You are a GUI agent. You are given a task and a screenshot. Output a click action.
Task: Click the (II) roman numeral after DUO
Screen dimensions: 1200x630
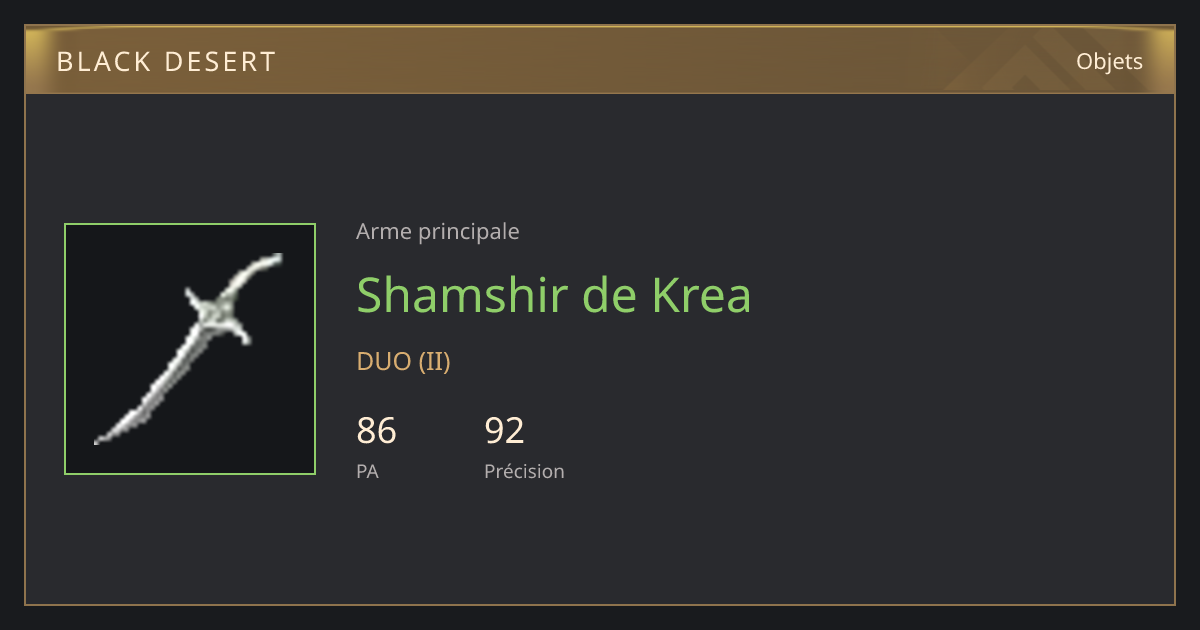click(434, 362)
